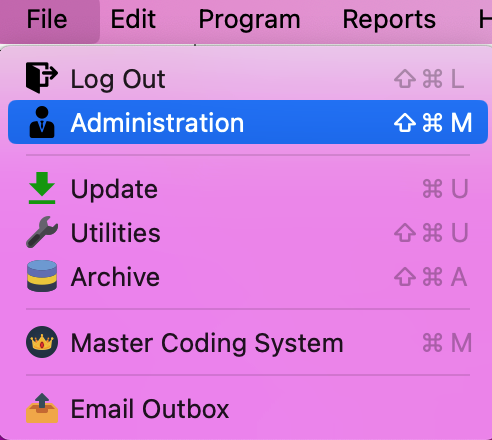Click the Log Out door-arrow icon
The width and height of the screenshot is (492, 440).
pyautogui.click(x=42, y=78)
